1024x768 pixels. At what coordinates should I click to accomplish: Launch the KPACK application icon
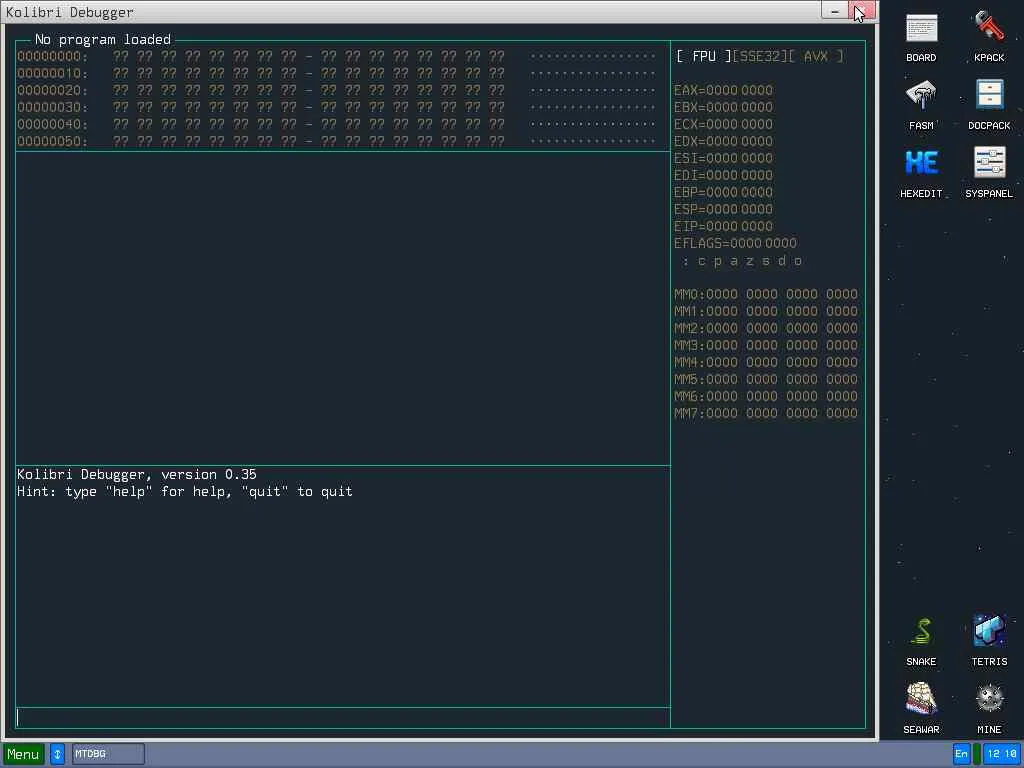pyautogui.click(x=989, y=30)
